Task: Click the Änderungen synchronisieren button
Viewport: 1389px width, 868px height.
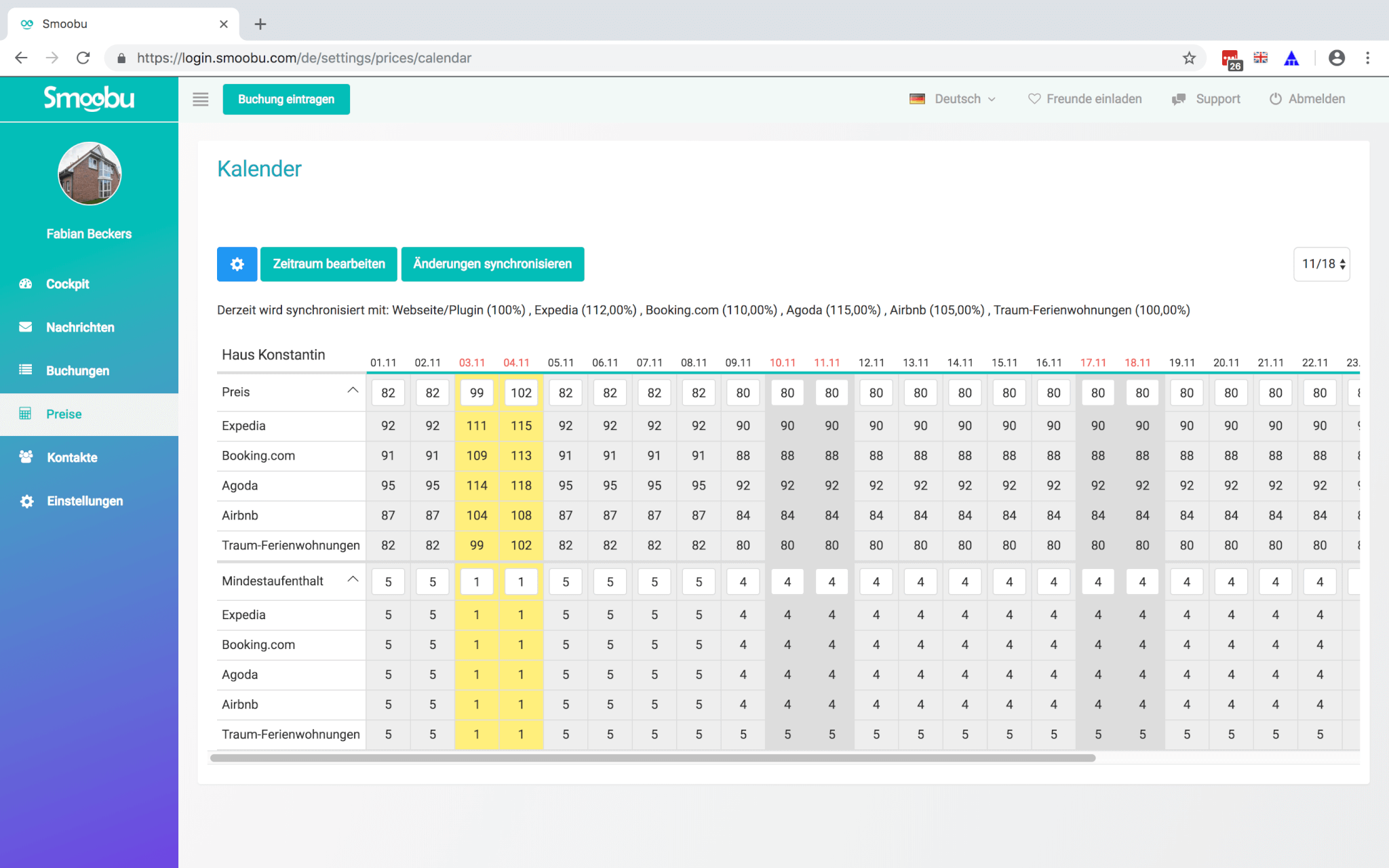Action: (492, 263)
